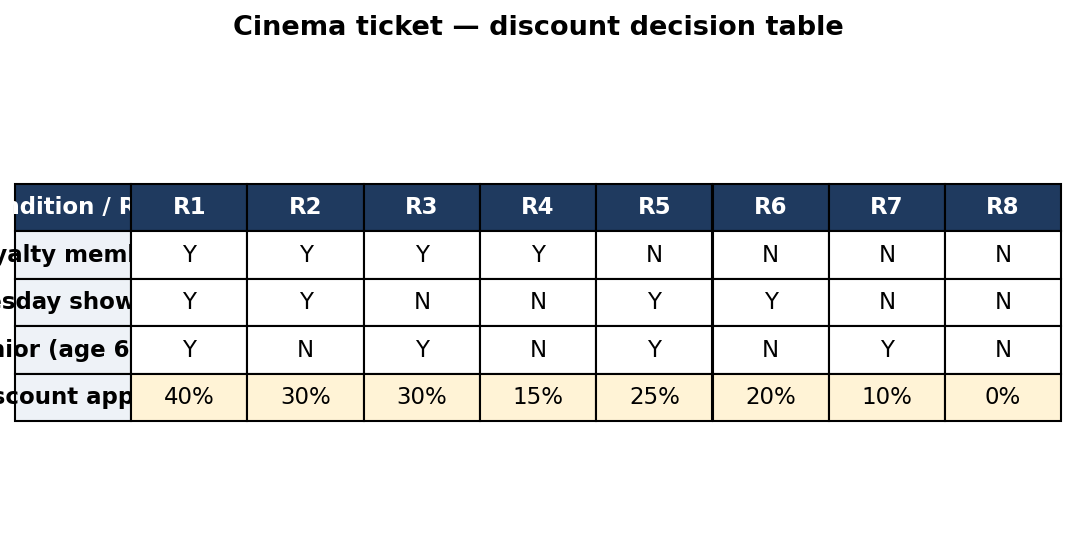Select the 40% discount cell under R1

click(x=189, y=397)
